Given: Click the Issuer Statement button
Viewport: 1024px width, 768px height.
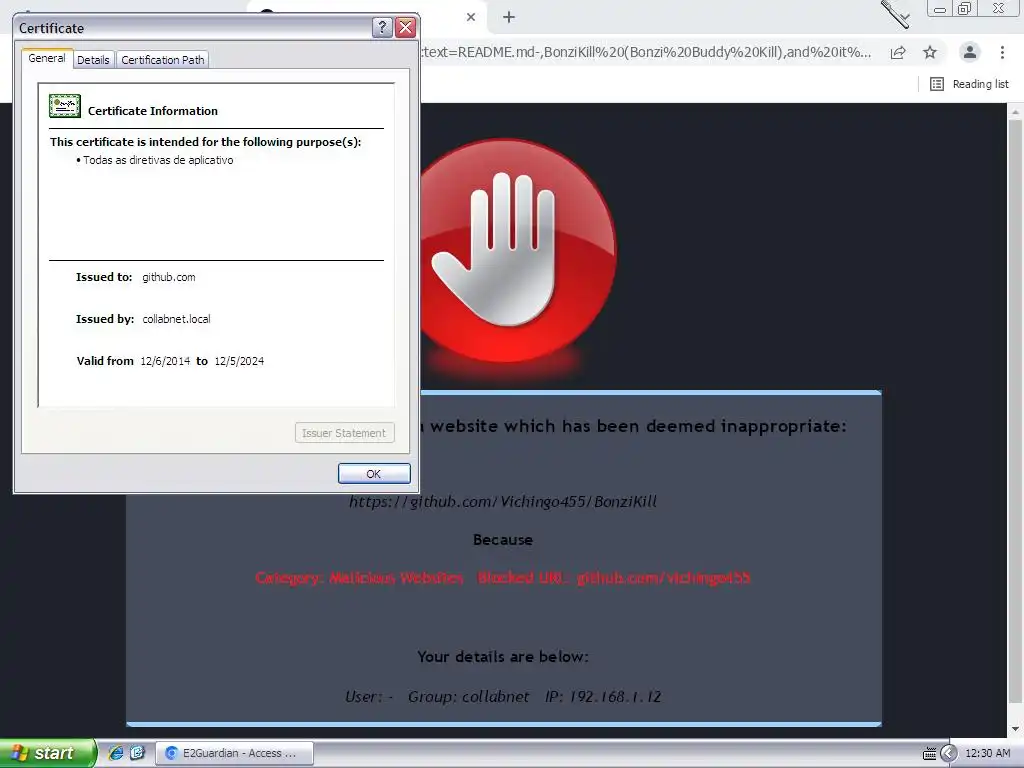Looking at the screenshot, I should pos(344,433).
